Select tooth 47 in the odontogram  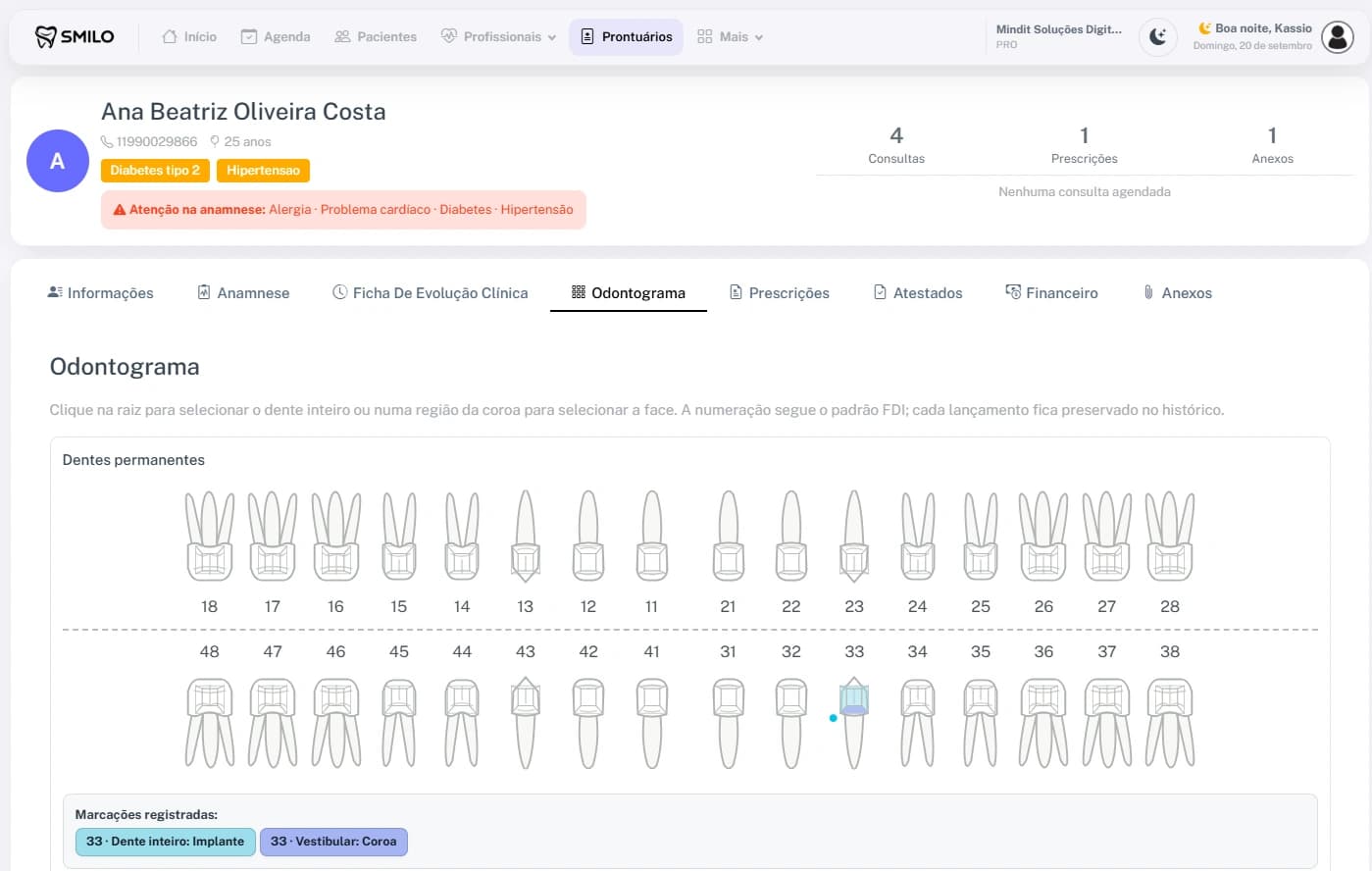273,723
